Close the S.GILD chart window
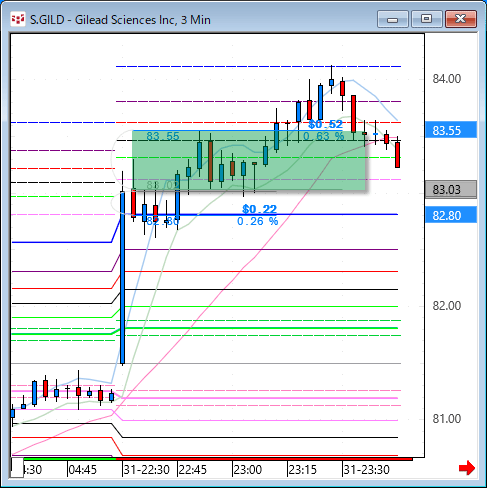 (461, 19)
